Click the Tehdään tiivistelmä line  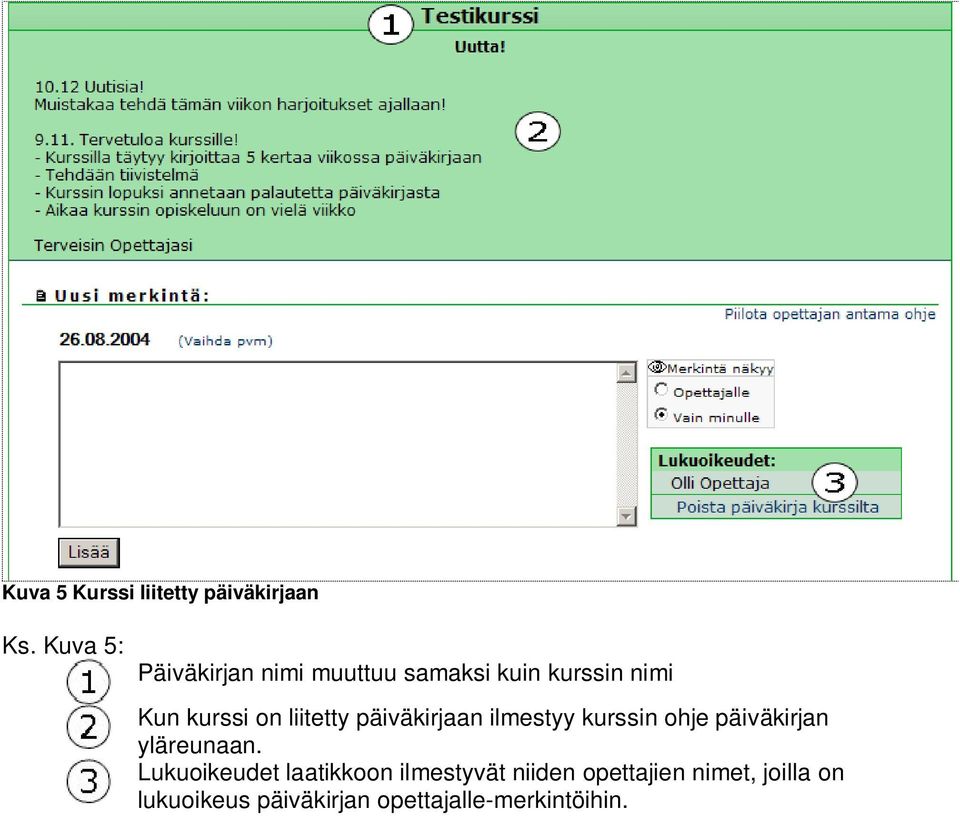tap(116, 175)
